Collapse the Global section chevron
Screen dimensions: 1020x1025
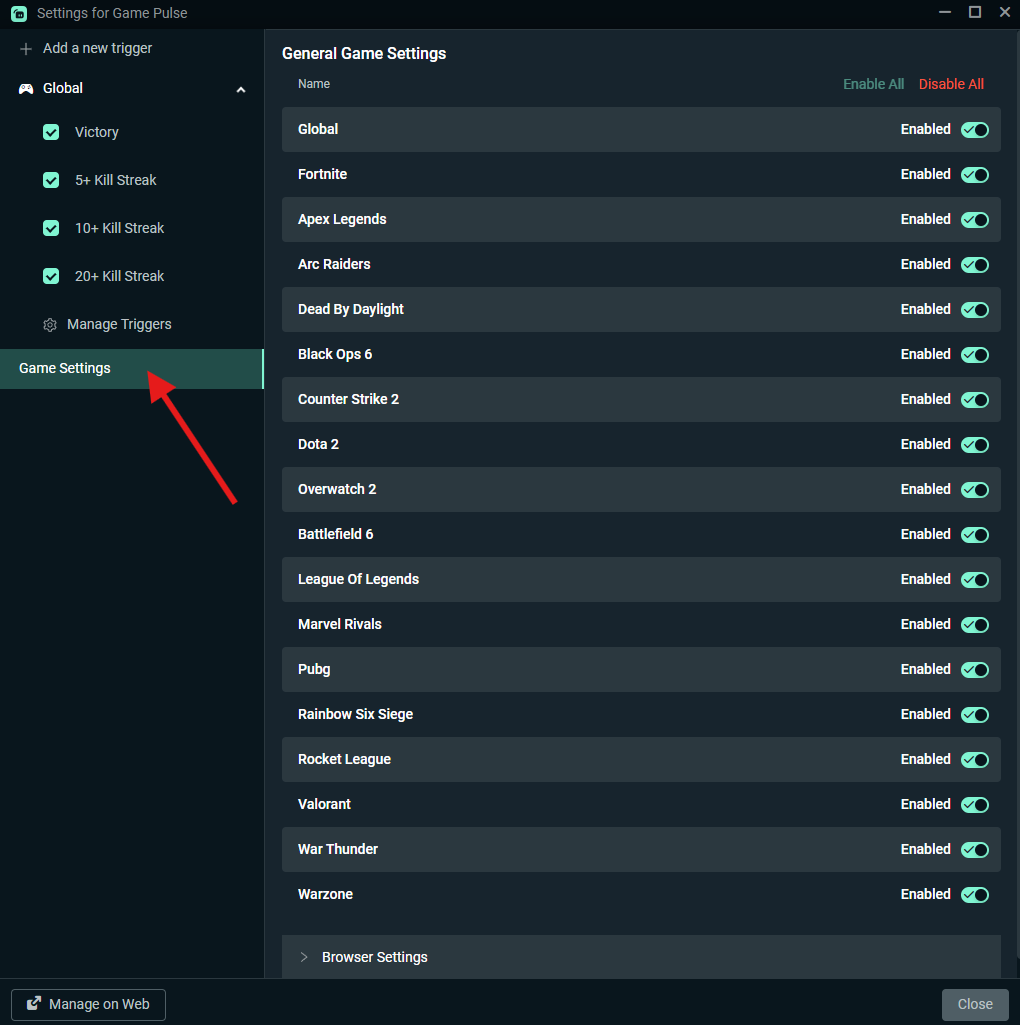[x=241, y=90]
